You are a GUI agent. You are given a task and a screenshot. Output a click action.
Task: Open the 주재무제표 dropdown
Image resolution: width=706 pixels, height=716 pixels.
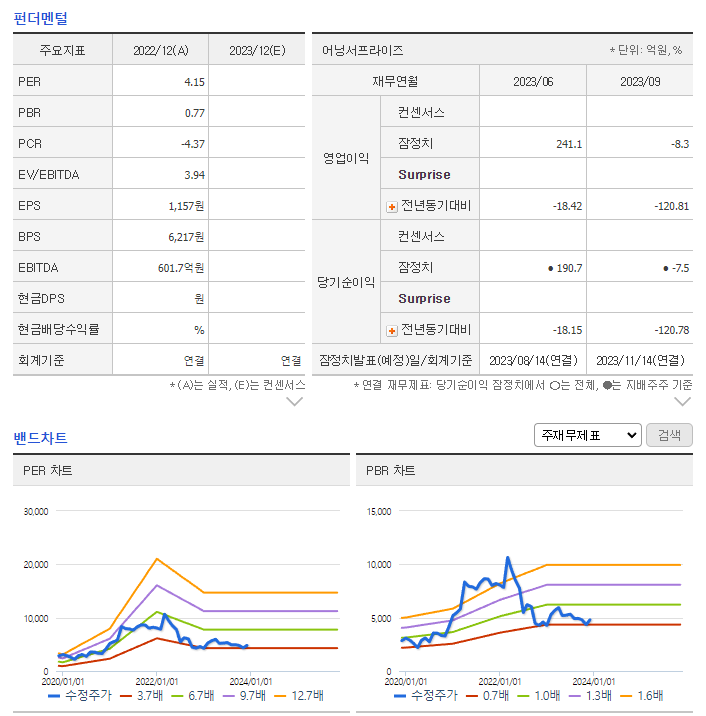587,435
